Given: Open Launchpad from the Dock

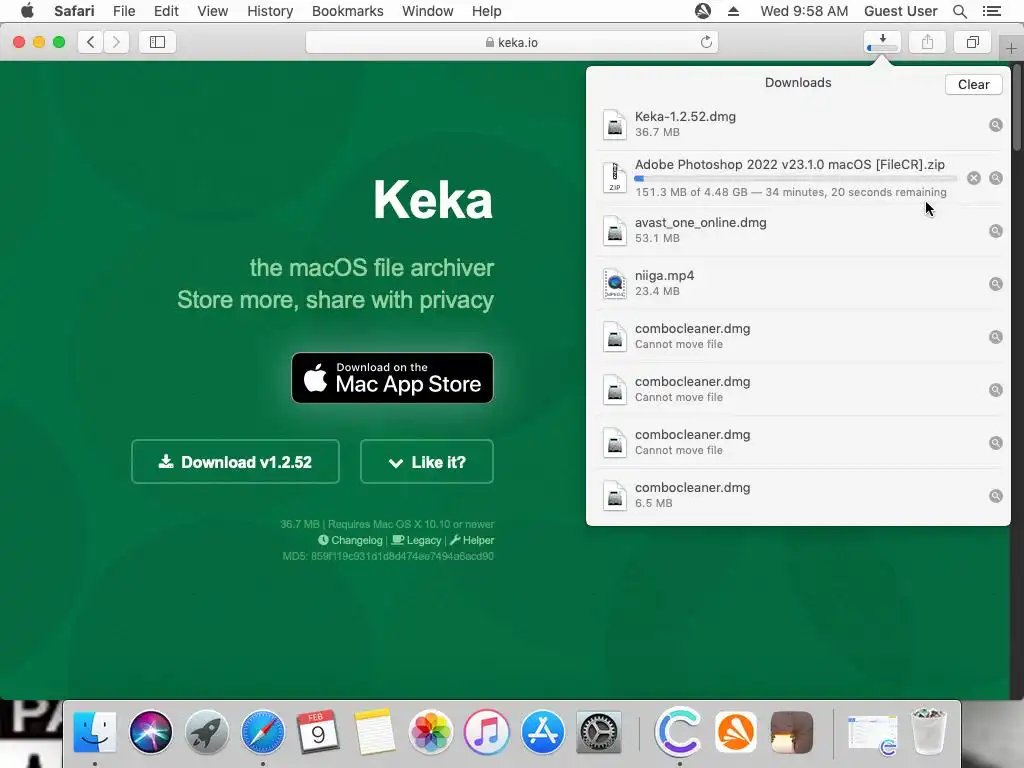Looking at the screenshot, I should point(206,732).
